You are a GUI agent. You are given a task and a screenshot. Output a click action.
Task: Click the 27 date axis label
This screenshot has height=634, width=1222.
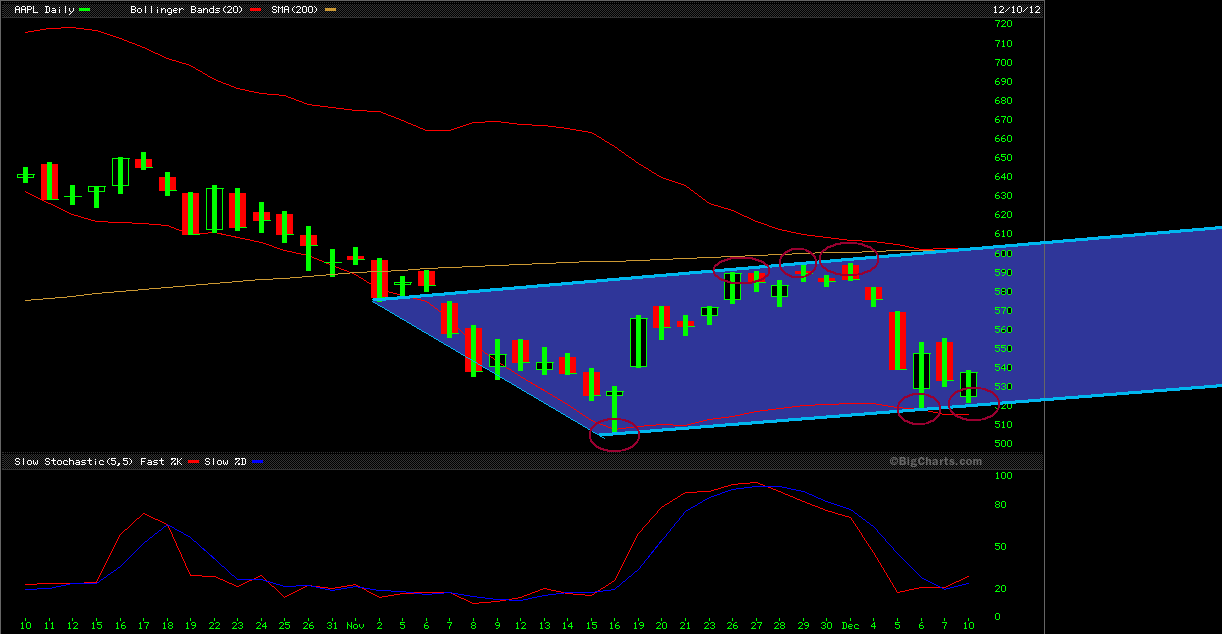click(x=756, y=625)
